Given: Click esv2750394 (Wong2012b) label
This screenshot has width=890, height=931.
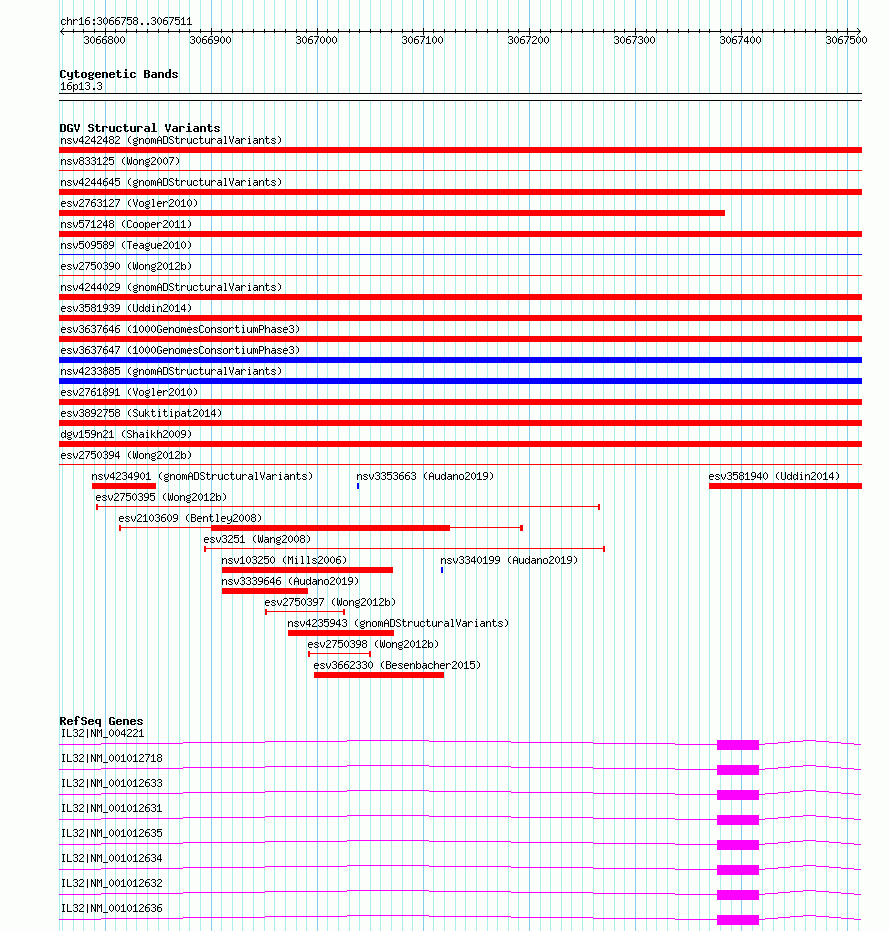Looking at the screenshot, I should (126, 455).
